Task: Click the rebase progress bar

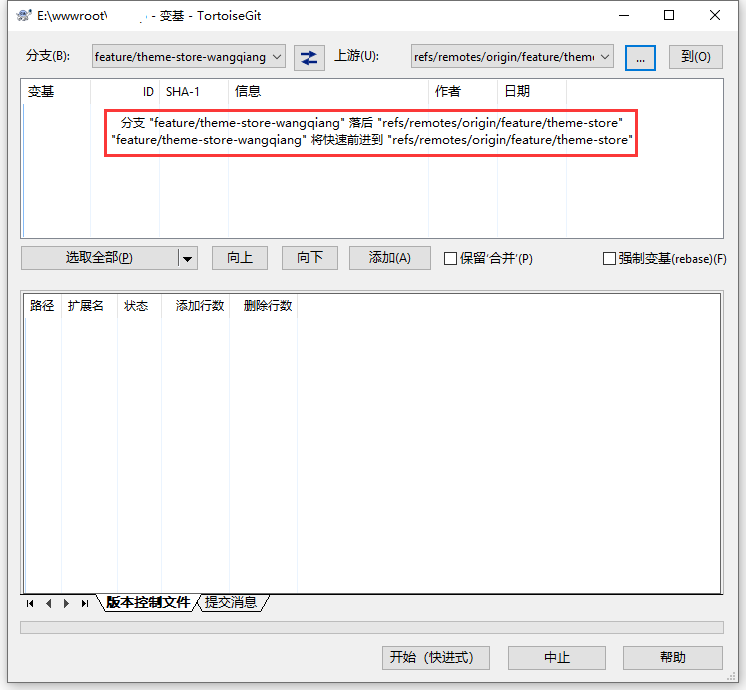Action: pyautogui.click(x=372, y=627)
